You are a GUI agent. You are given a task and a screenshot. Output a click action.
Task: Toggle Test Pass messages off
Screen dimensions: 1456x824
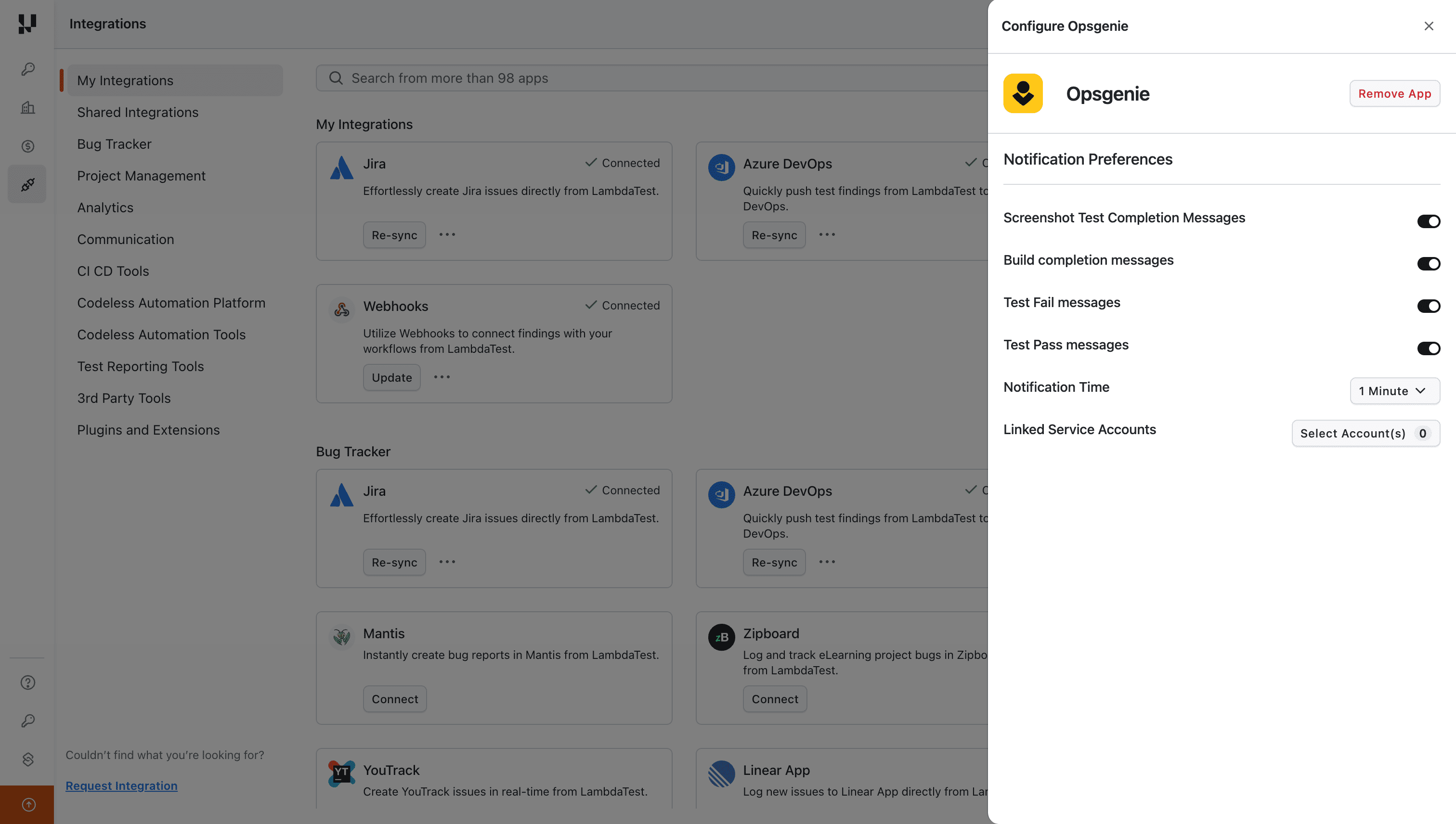(x=1429, y=348)
